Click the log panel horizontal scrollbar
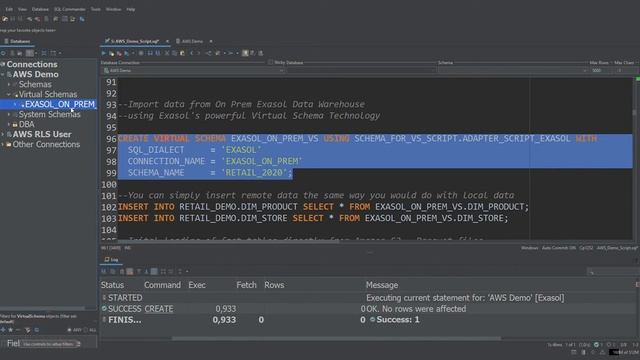The image size is (640, 360). pyautogui.click(x=336, y=338)
